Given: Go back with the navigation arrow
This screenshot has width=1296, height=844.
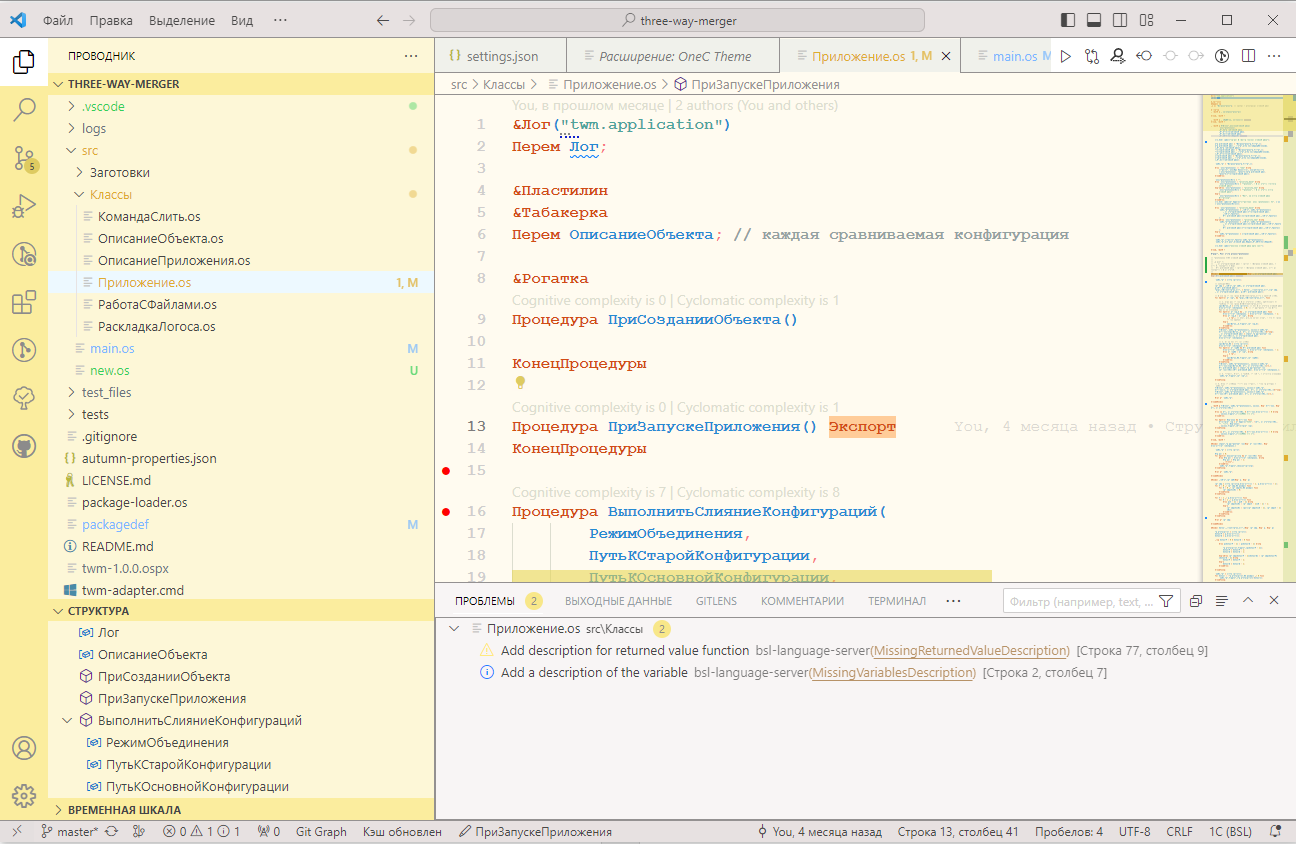Looking at the screenshot, I should click(x=383, y=20).
